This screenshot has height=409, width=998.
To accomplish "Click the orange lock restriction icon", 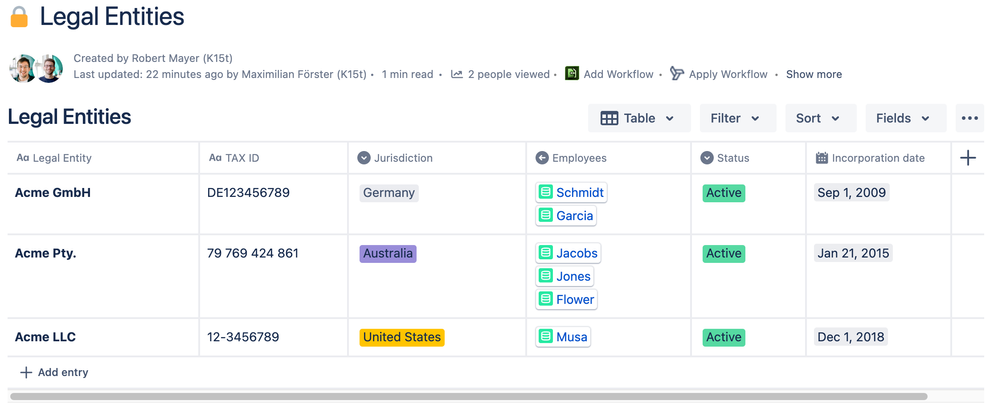I will coord(20,17).
